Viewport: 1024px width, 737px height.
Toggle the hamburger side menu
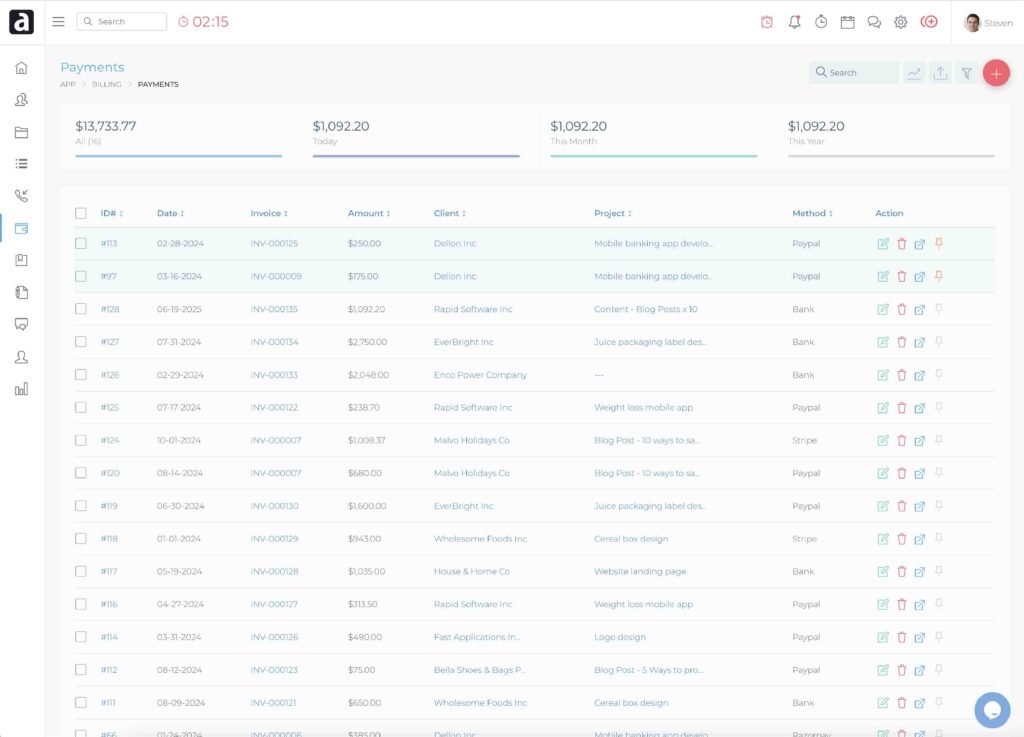[58, 22]
